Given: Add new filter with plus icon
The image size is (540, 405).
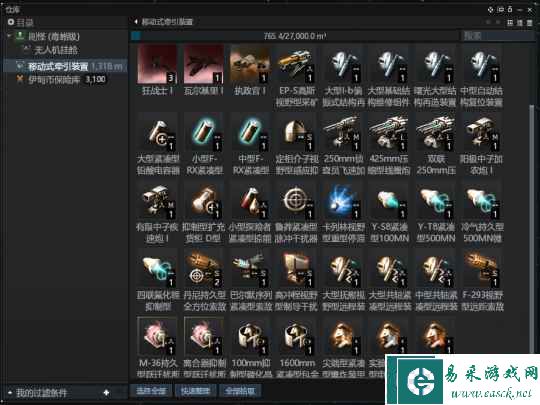Looking at the screenshot, I should 106,392.
